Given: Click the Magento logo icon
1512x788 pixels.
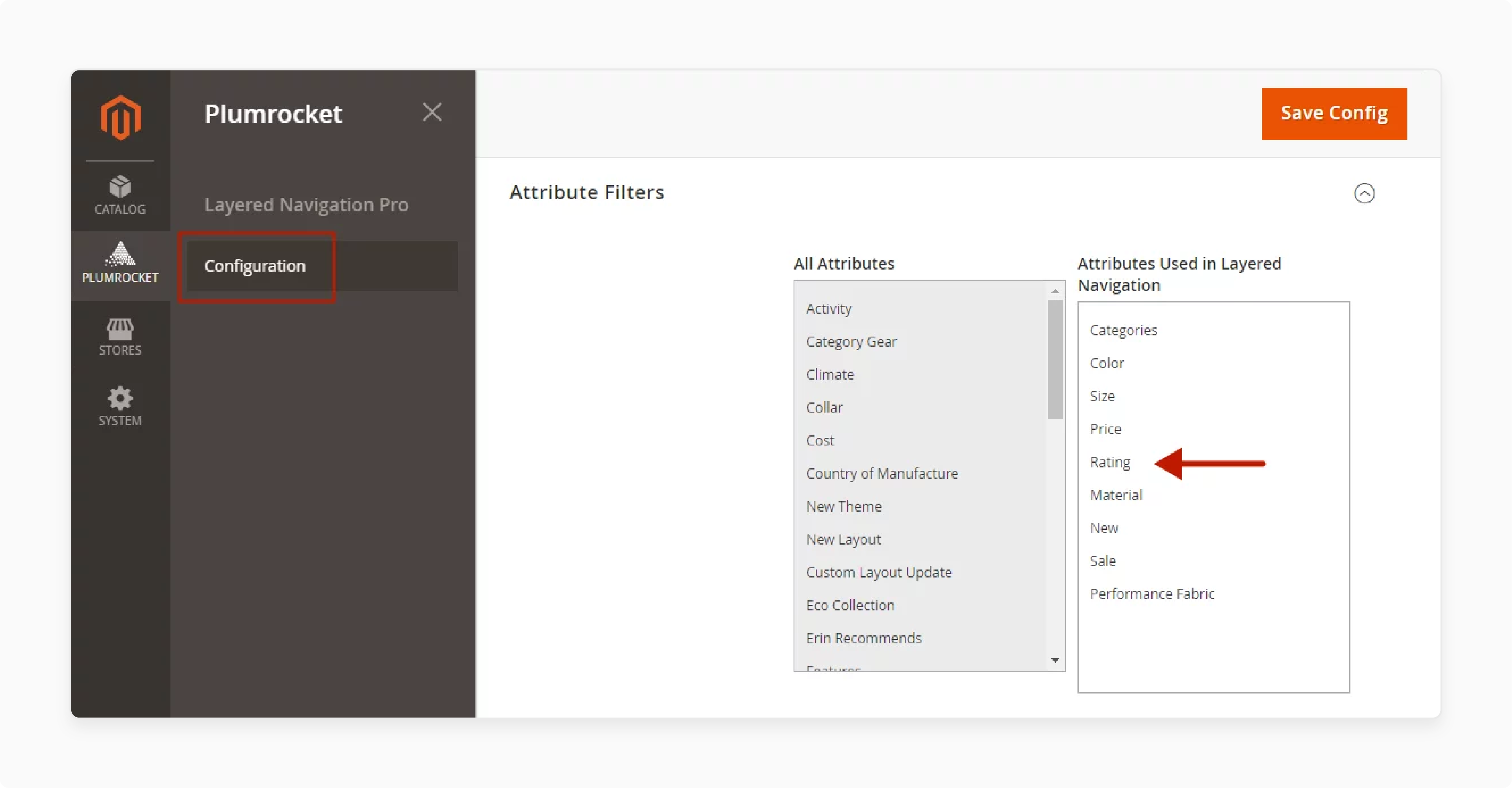Looking at the screenshot, I should [x=120, y=117].
